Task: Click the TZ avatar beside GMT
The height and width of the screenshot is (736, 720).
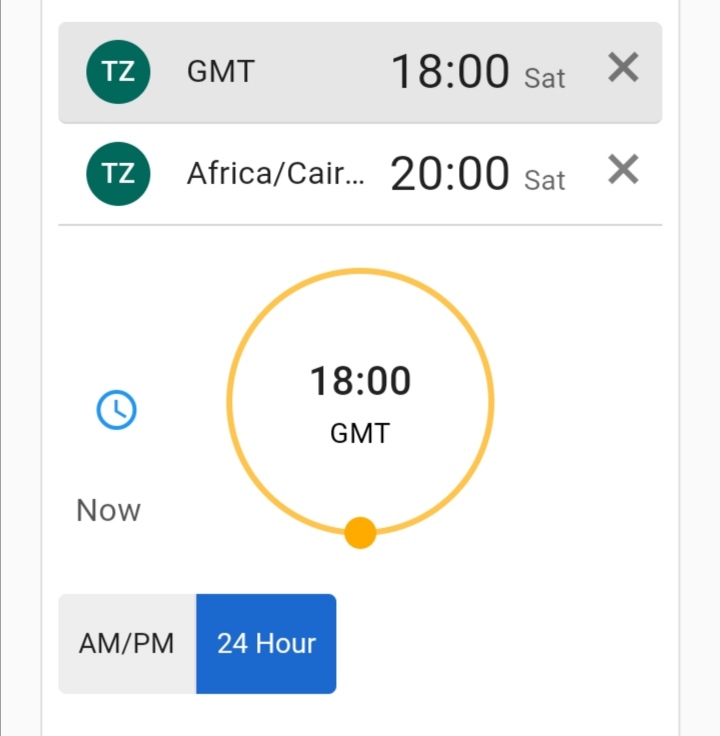Action: point(118,72)
